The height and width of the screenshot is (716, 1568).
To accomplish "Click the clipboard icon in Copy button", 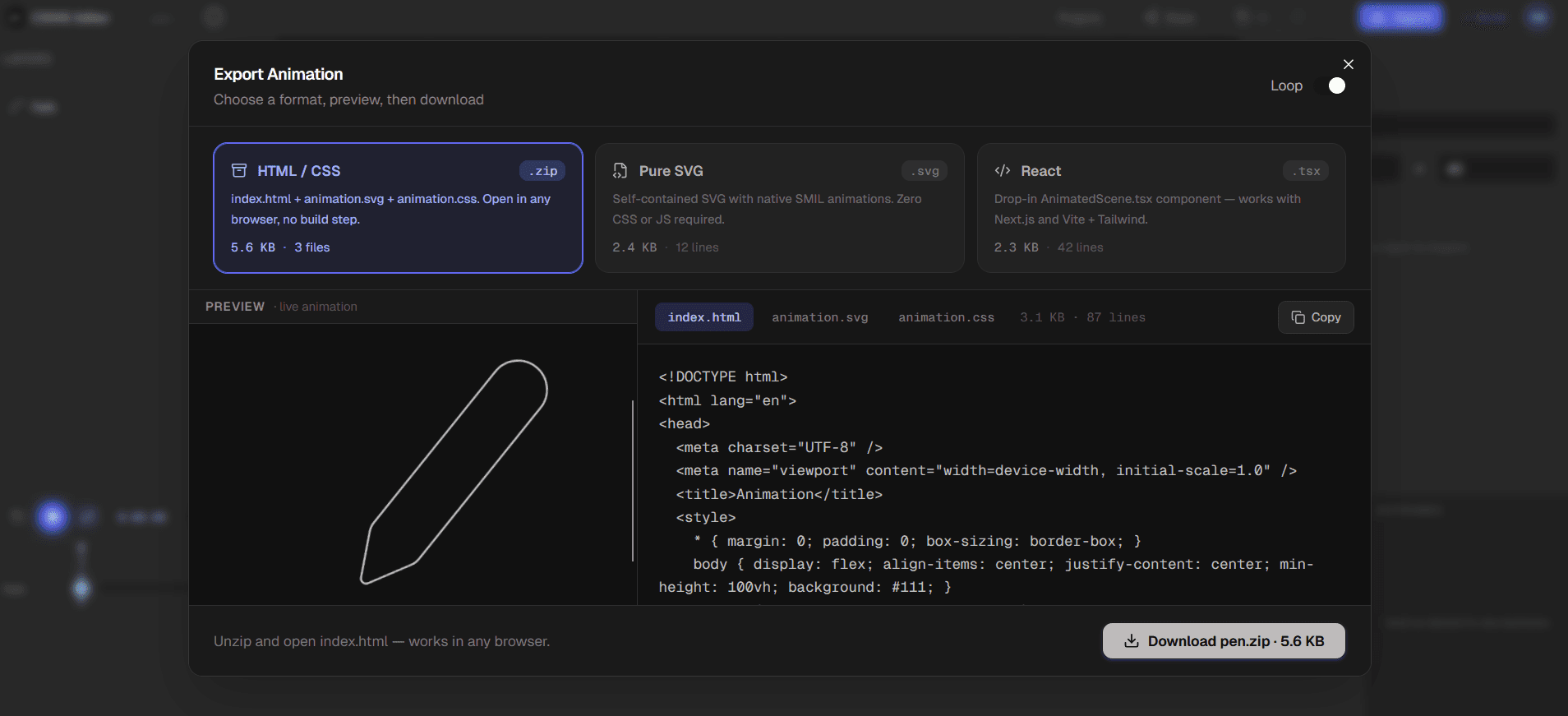I will click(1298, 317).
